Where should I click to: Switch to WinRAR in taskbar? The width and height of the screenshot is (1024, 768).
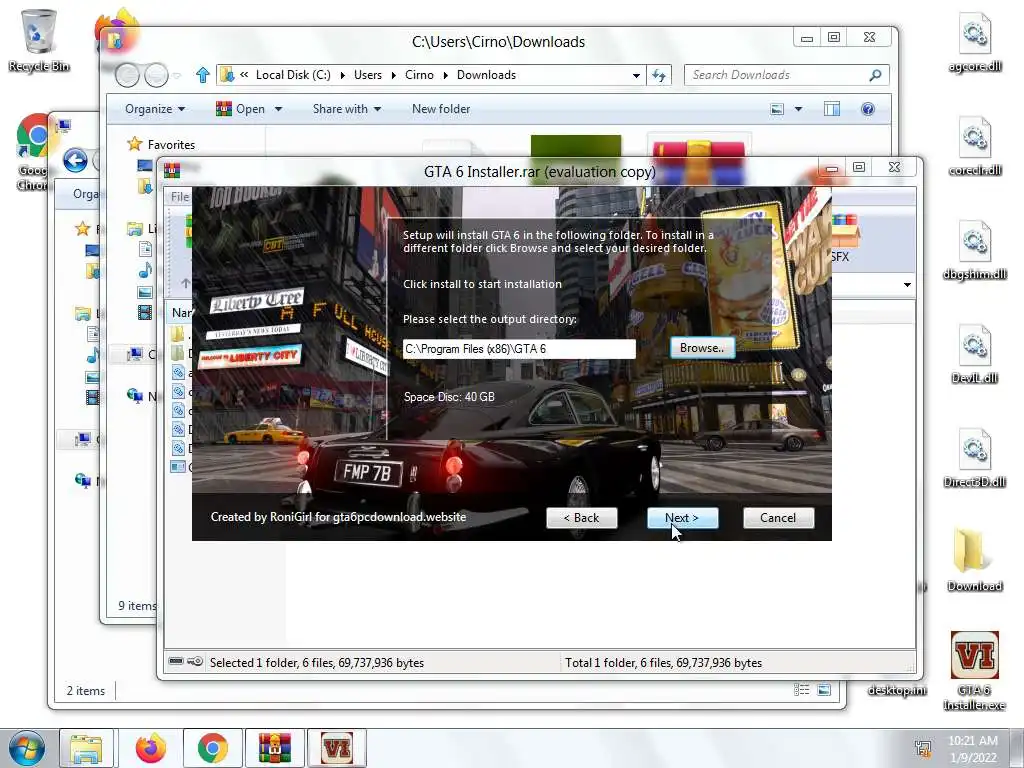274,748
